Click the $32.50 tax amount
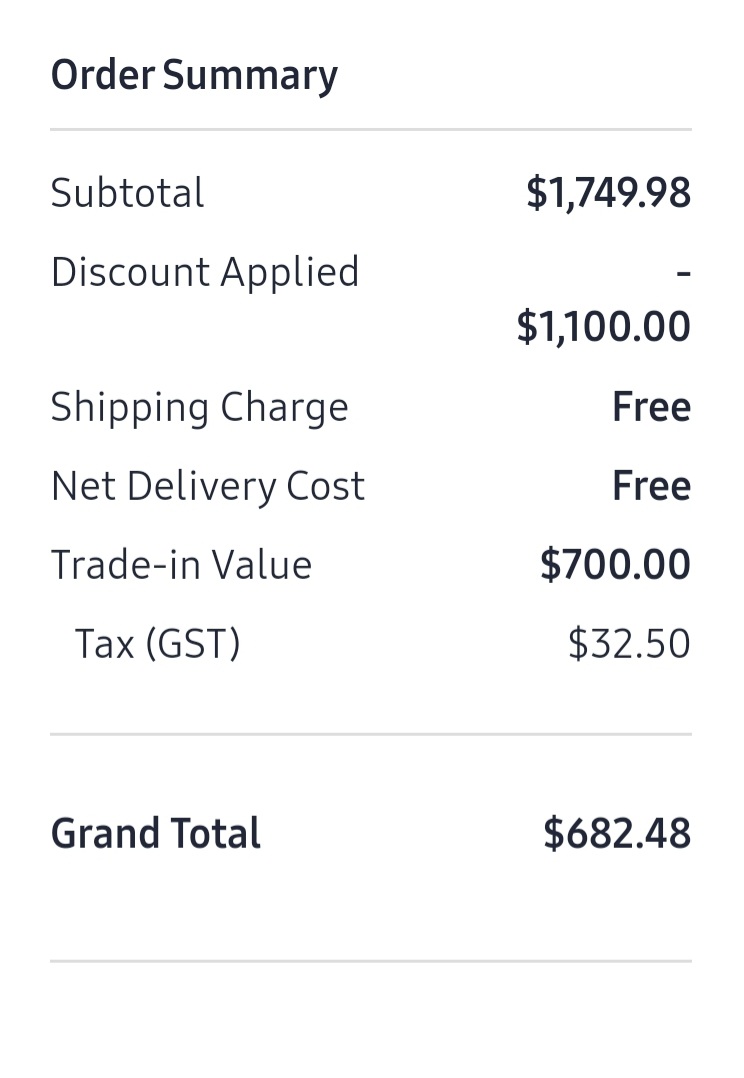The width and height of the screenshot is (744, 1078). click(629, 644)
